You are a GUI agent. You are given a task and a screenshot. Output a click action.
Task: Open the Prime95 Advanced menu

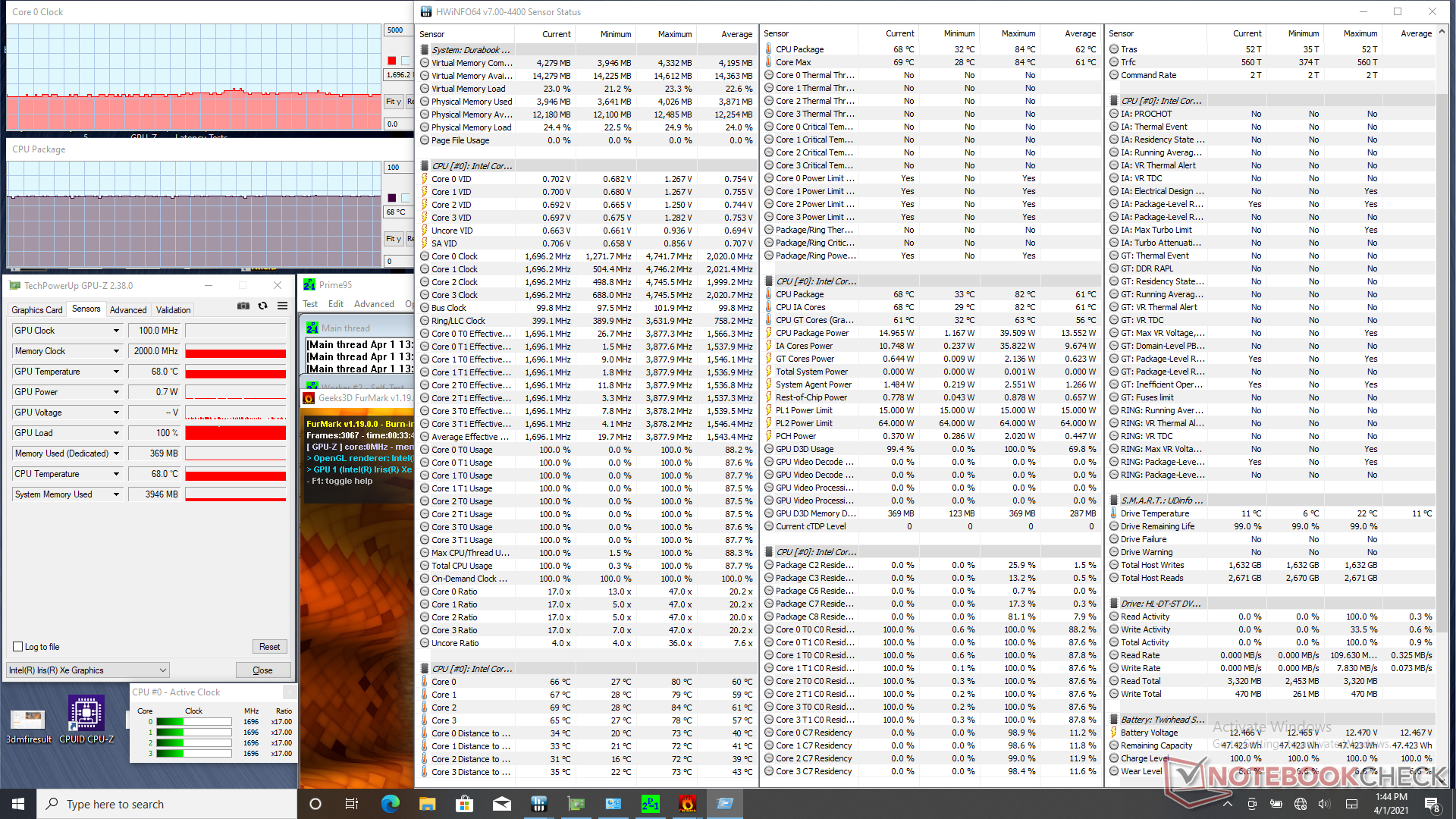click(374, 304)
